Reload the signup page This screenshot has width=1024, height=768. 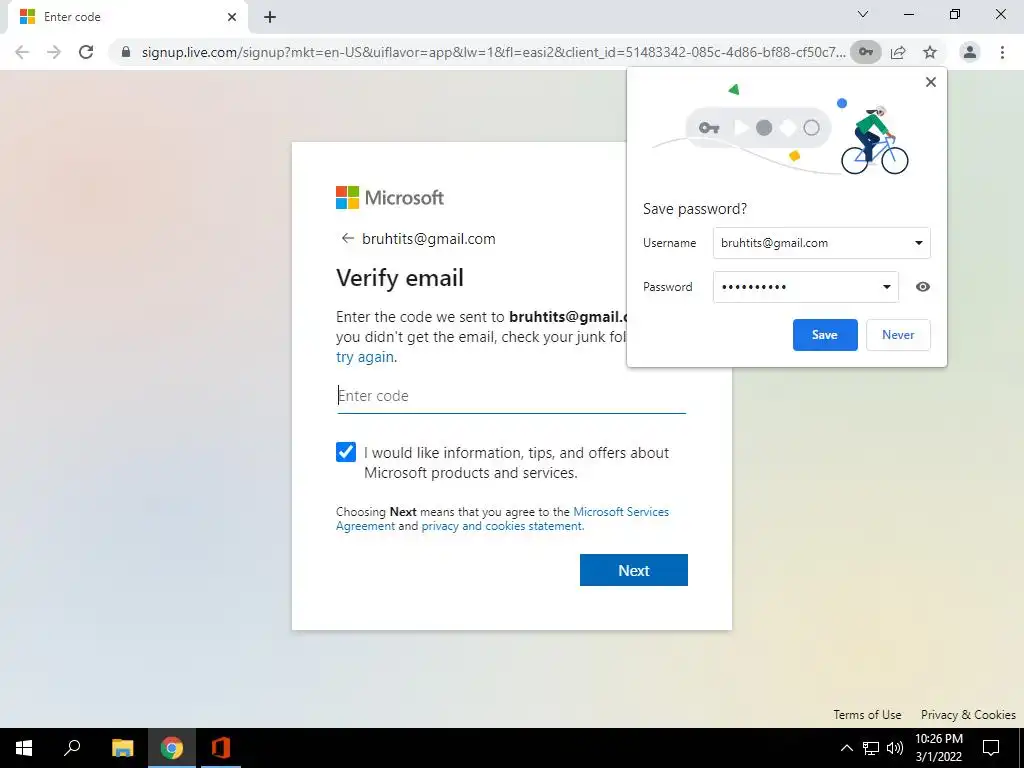86,52
